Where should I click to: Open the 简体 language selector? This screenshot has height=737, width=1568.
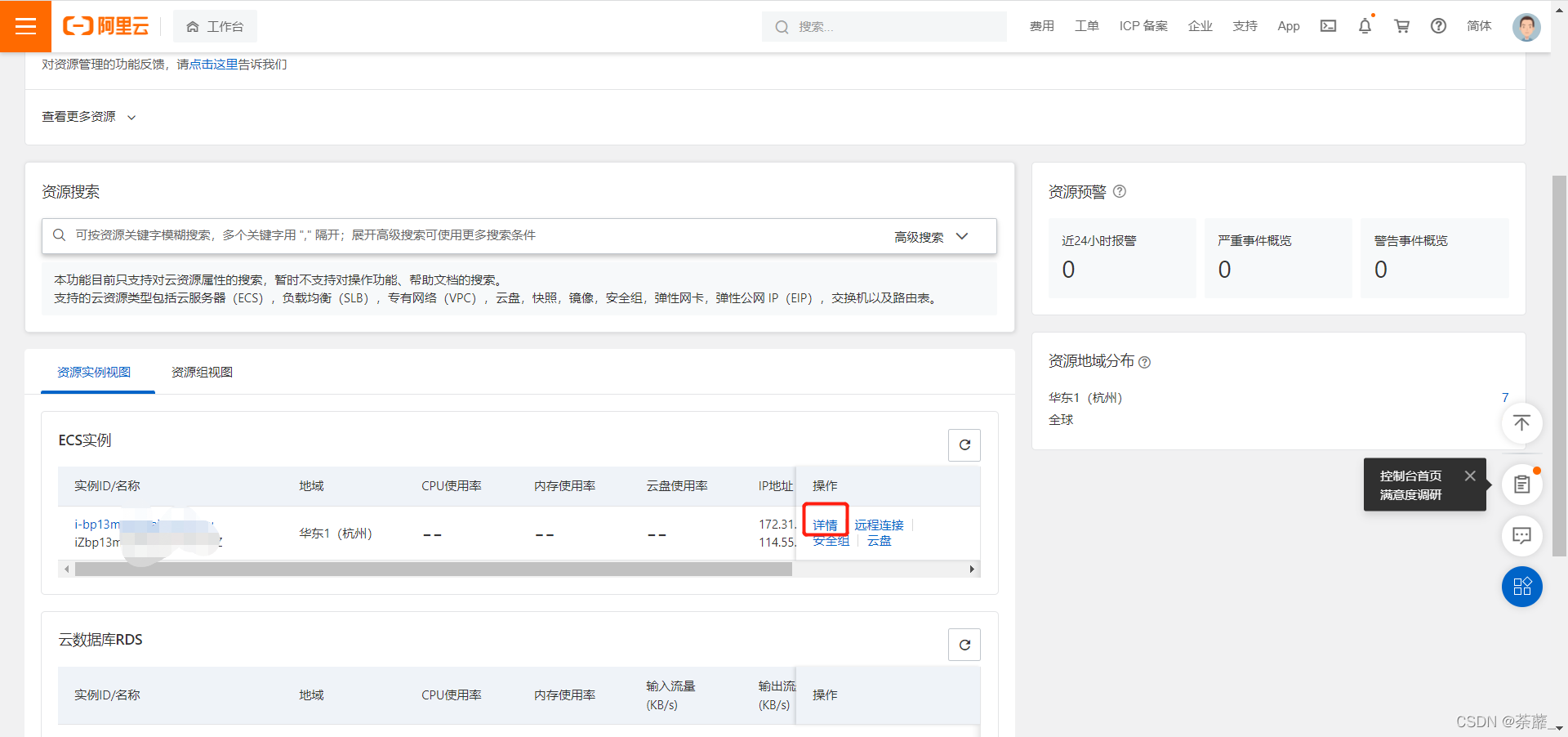(x=1478, y=26)
